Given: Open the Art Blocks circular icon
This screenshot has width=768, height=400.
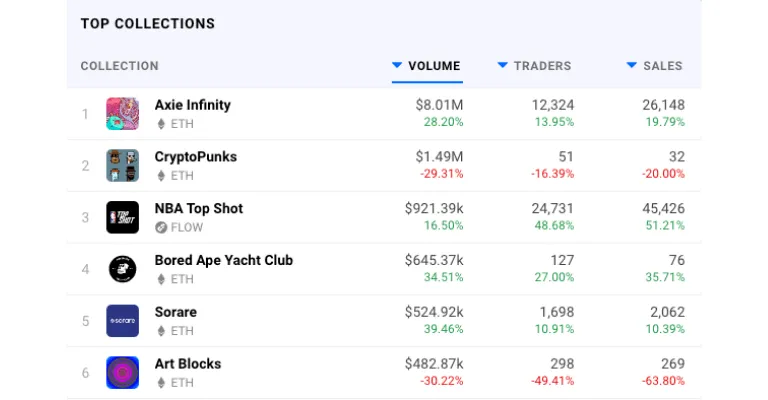Looking at the screenshot, I should pyautogui.click(x=122, y=373).
